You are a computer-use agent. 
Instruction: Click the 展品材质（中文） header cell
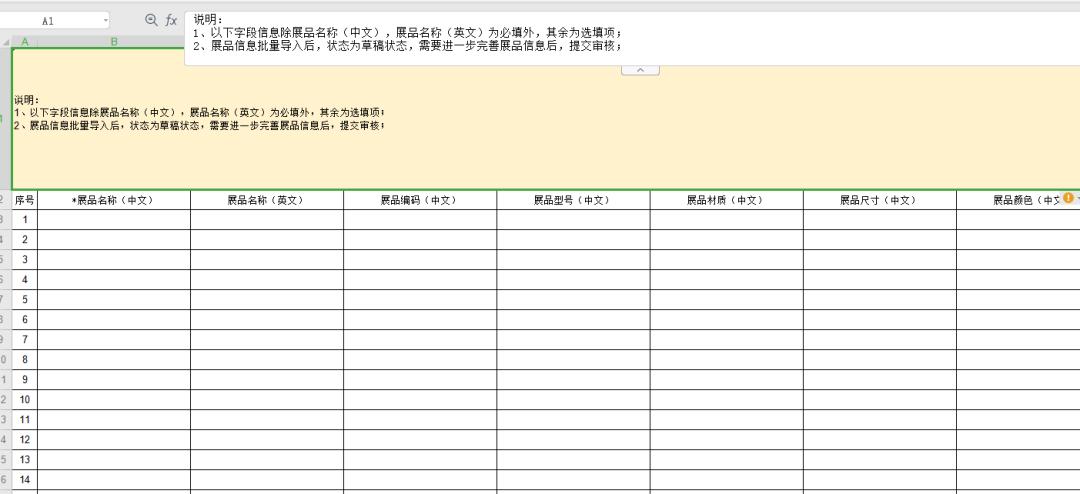726,200
